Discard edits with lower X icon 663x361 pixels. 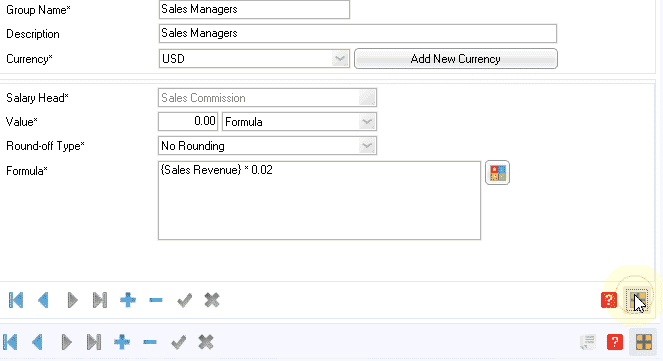point(206,342)
